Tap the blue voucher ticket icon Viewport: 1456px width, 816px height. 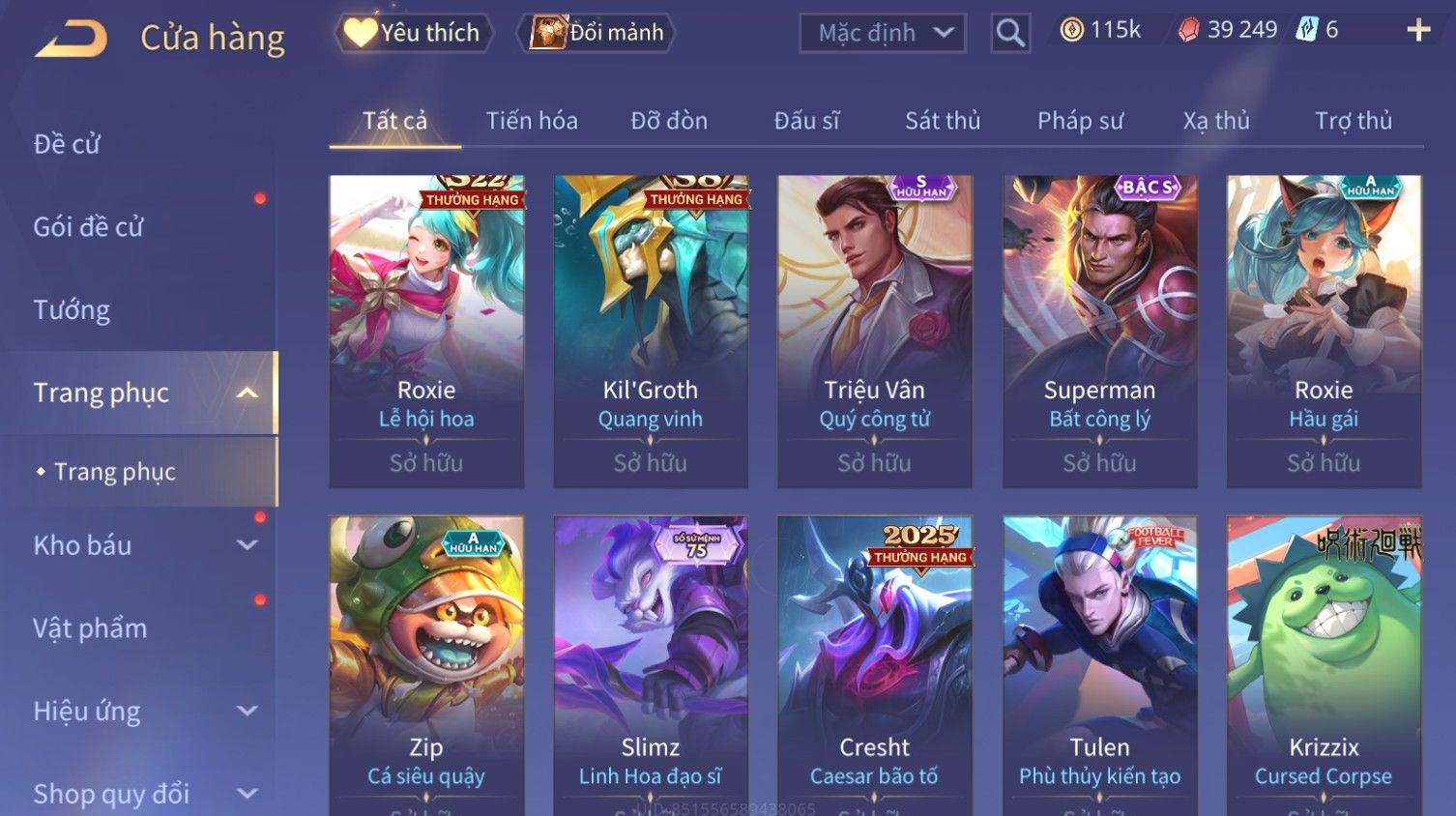tap(1307, 30)
